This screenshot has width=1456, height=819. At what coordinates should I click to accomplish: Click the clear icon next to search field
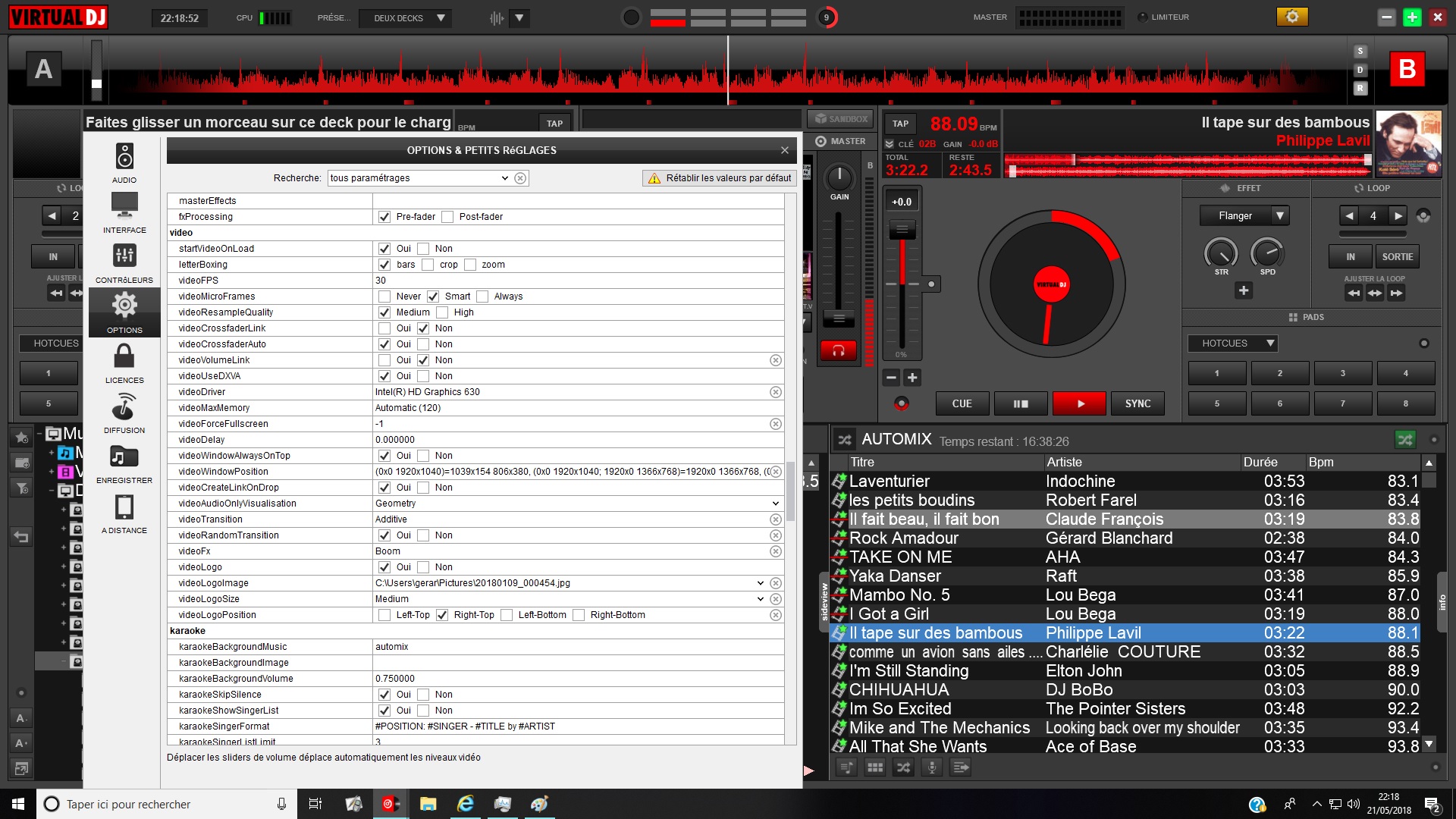click(520, 178)
